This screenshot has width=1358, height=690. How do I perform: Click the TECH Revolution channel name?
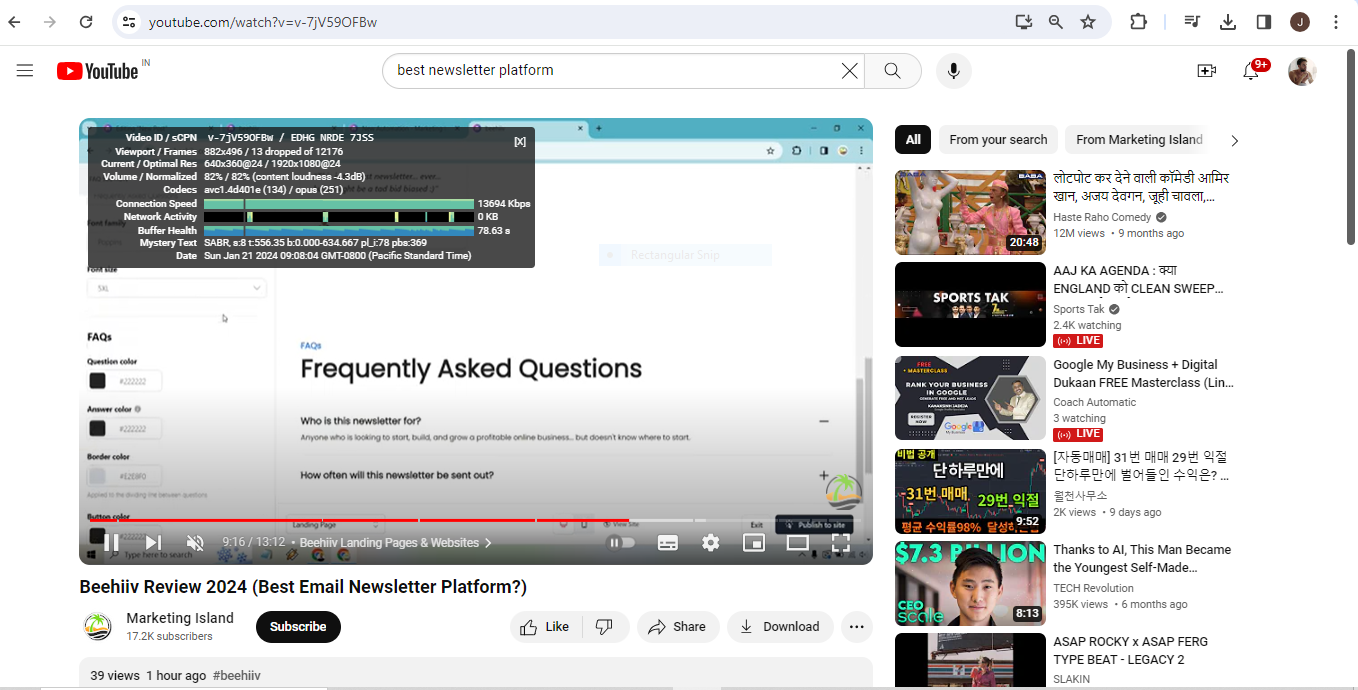[1093, 588]
